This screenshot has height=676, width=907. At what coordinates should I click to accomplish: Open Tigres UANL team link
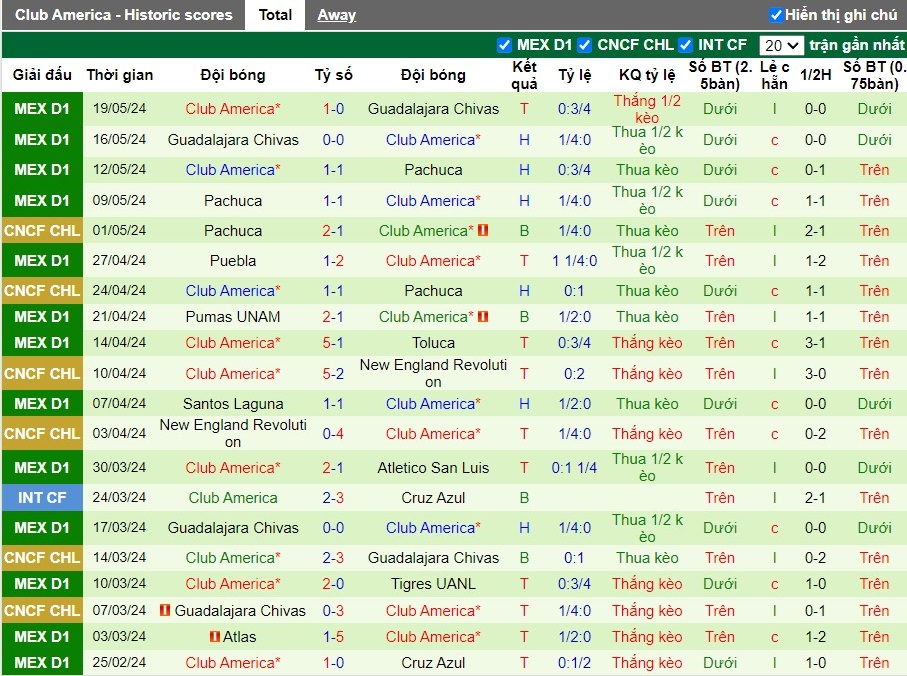coord(433,583)
